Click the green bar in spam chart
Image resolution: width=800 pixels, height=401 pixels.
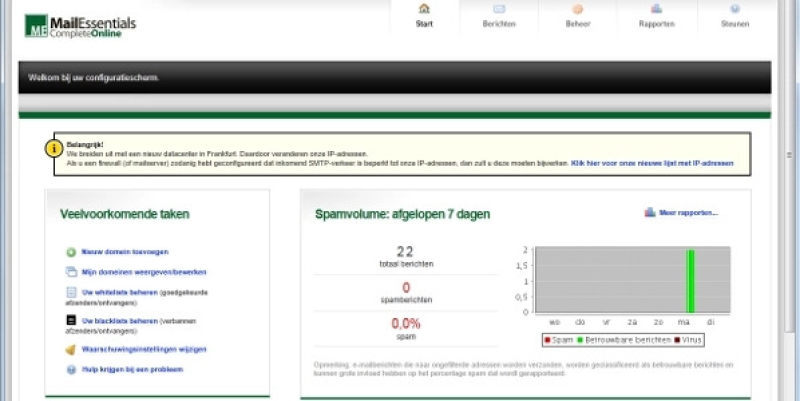[690, 282]
